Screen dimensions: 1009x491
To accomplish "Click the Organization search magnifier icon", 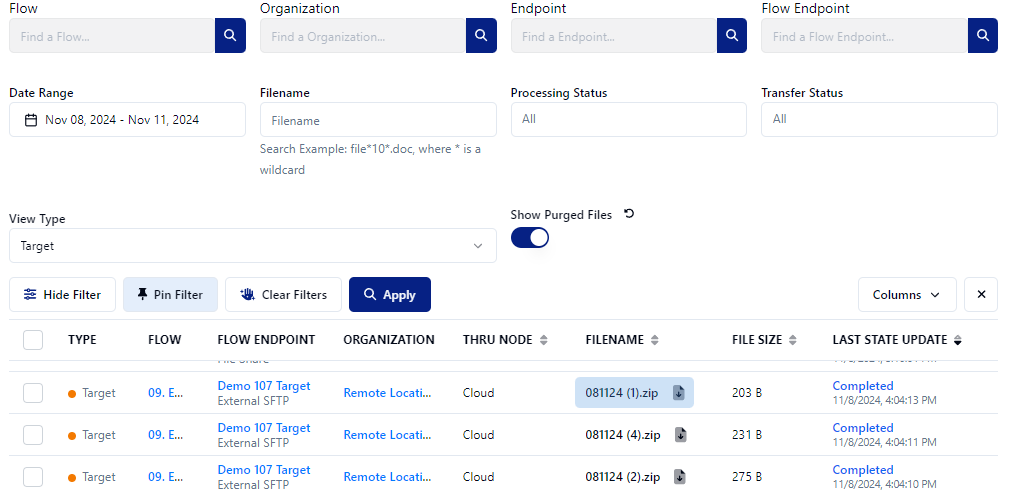I will (x=481, y=36).
